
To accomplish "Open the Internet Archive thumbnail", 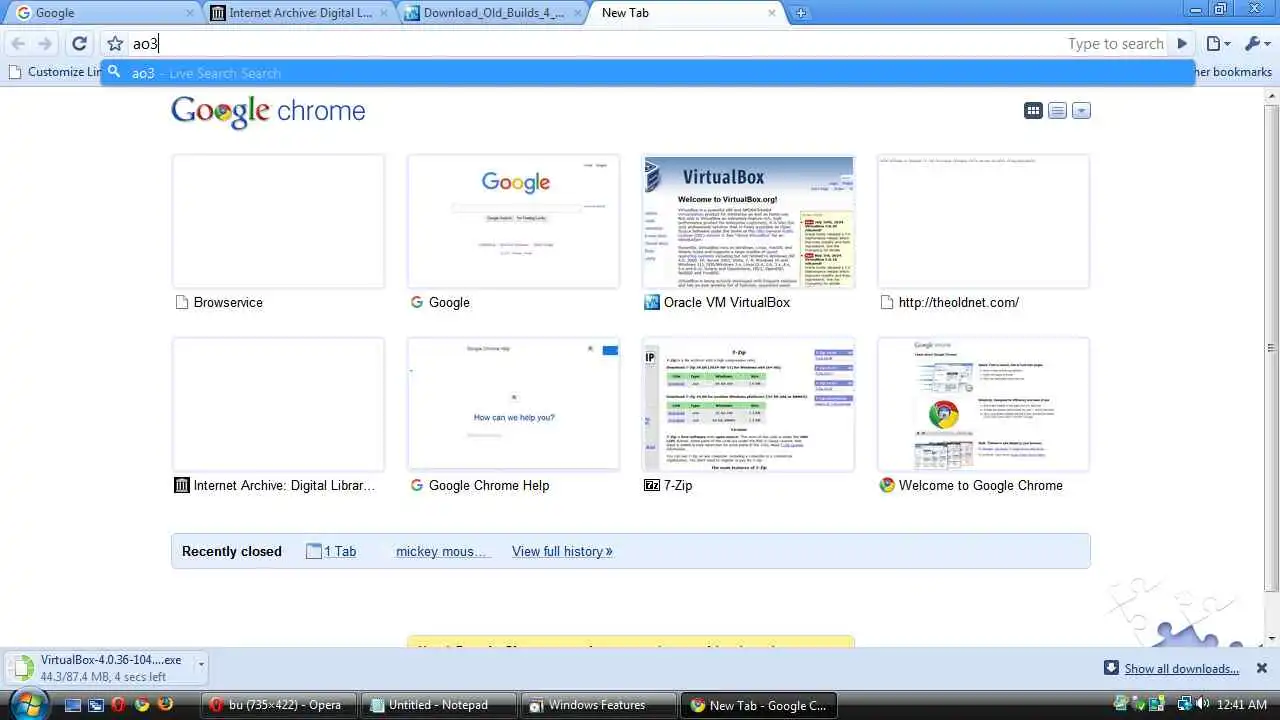I will coord(278,404).
